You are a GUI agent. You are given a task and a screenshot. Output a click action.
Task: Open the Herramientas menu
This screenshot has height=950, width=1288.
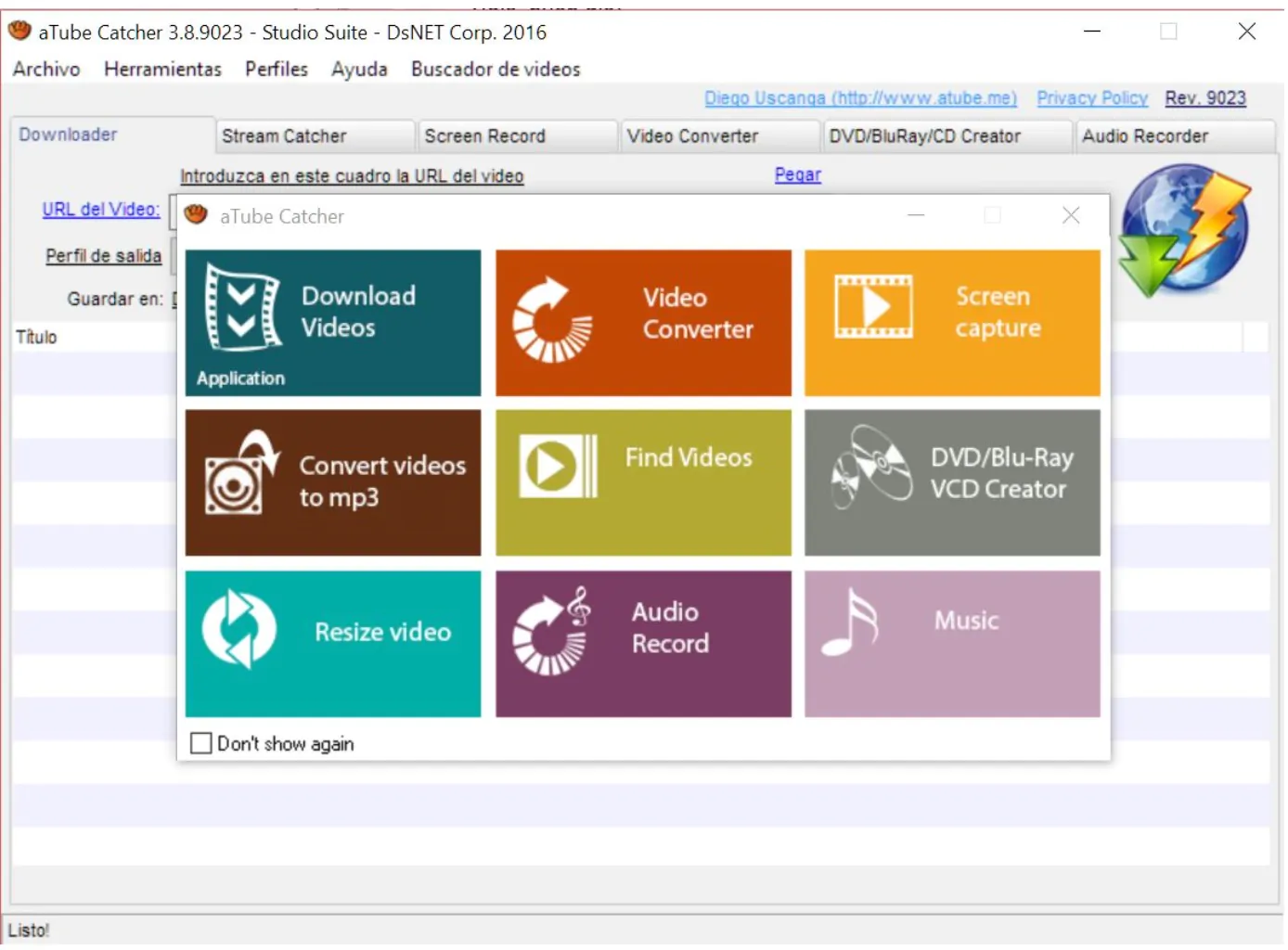pyautogui.click(x=162, y=69)
